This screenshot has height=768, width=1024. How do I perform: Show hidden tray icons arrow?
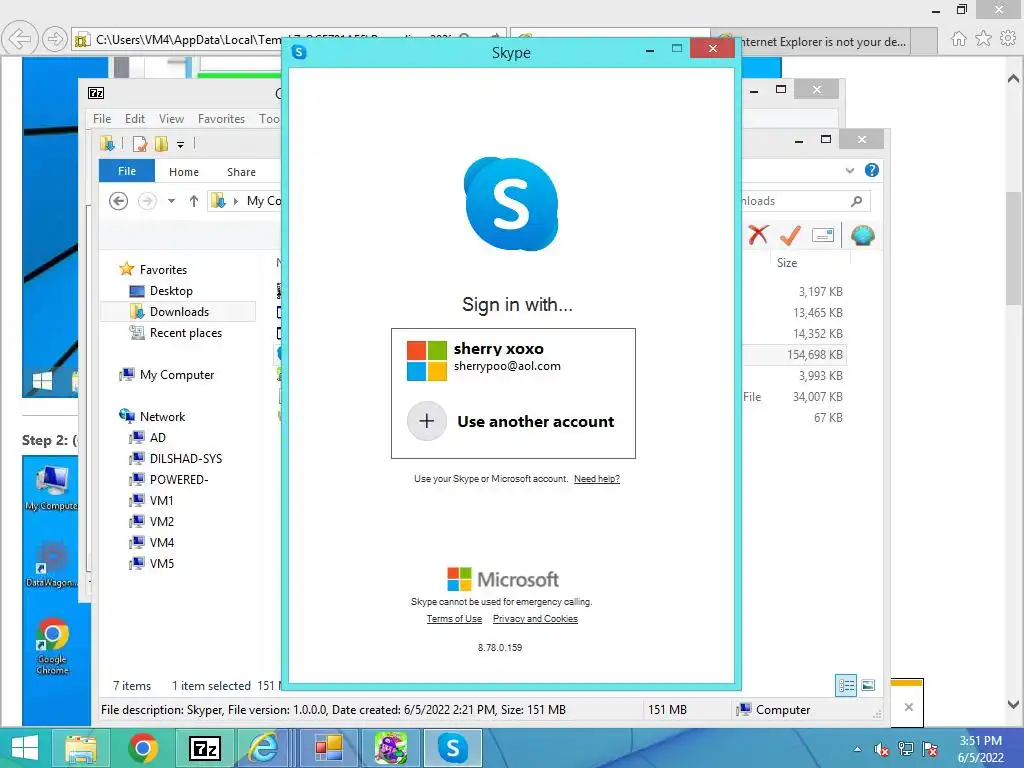tap(857, 749)
